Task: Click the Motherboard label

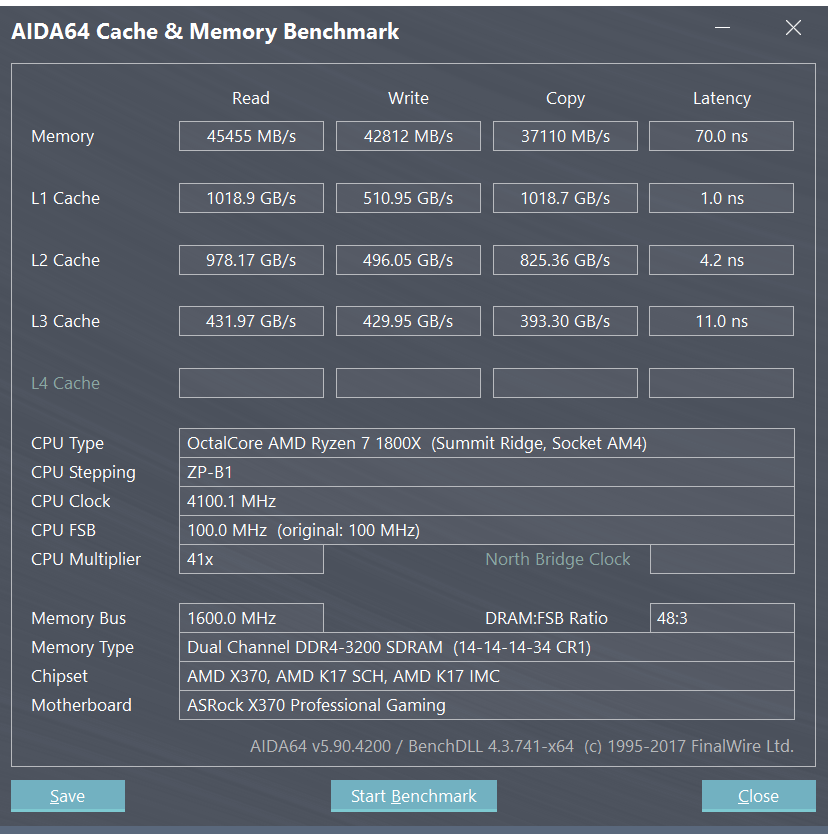Action: 81,705
